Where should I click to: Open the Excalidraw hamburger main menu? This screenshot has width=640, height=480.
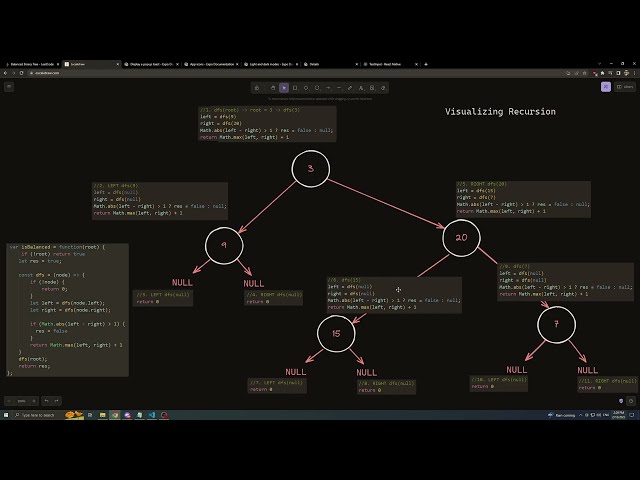pyautogui.click(x=9, y=87)
